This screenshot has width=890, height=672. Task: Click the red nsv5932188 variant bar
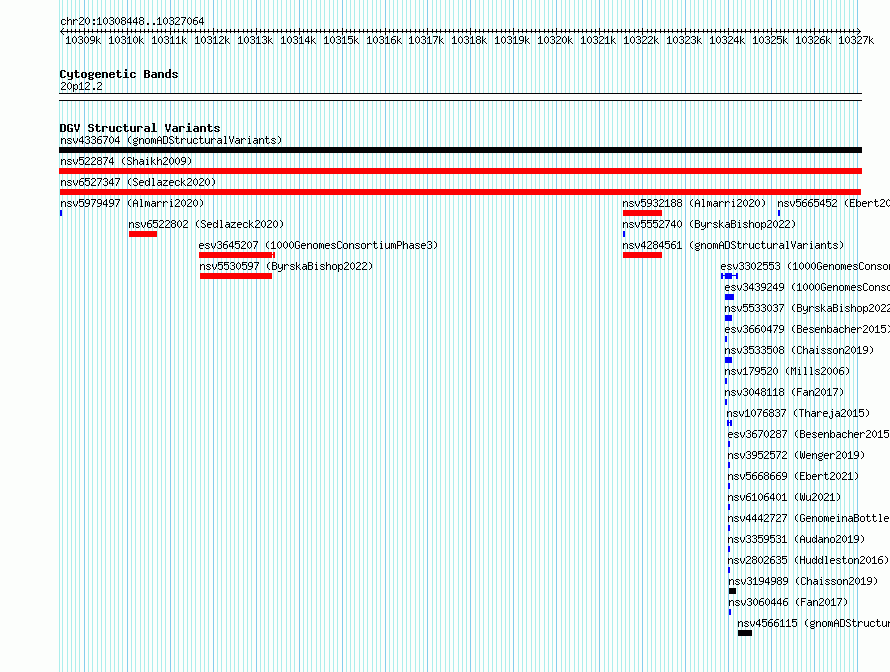[x=642, y=213]
